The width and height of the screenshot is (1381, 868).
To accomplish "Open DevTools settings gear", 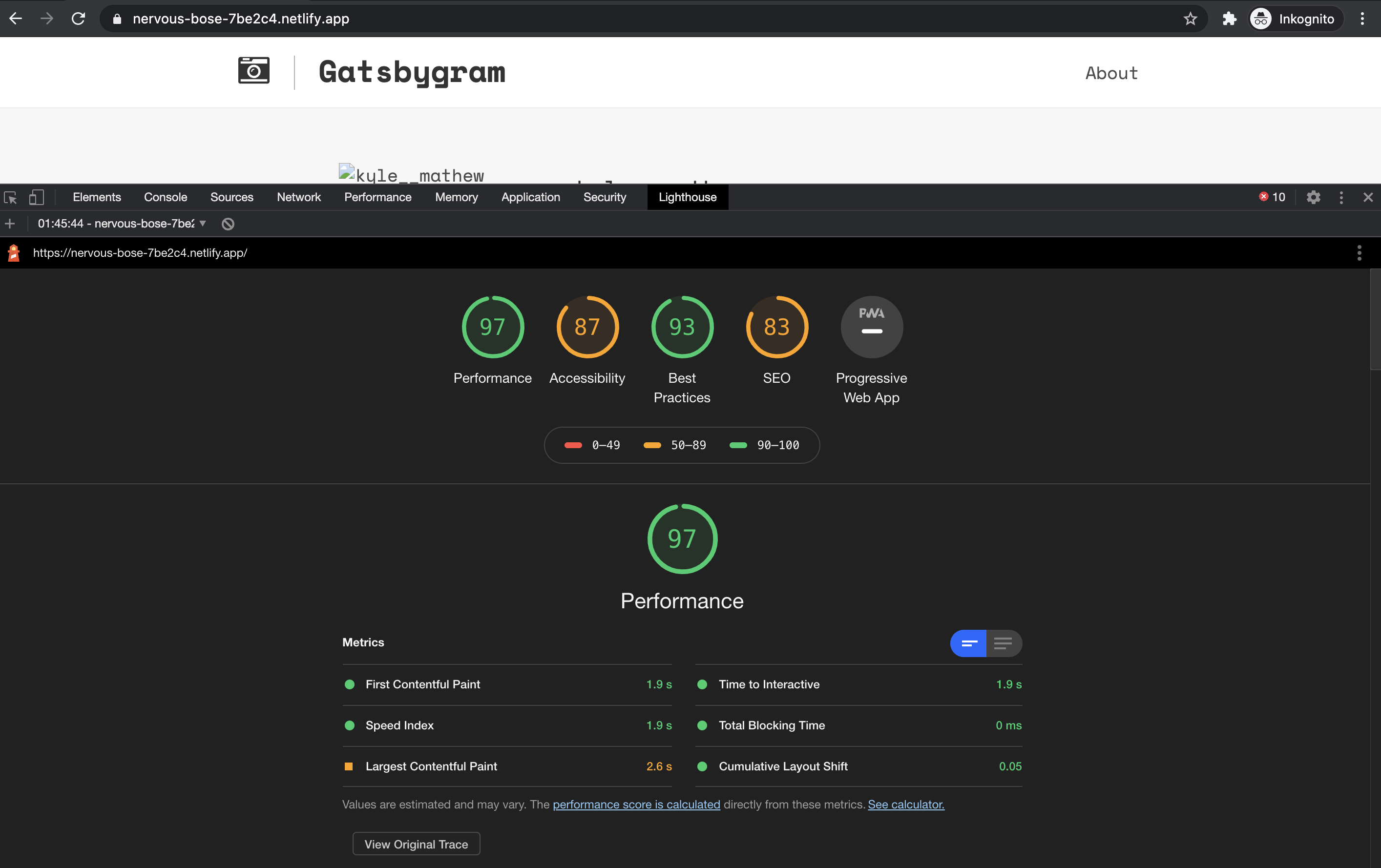I will (x=1314, y=197).
